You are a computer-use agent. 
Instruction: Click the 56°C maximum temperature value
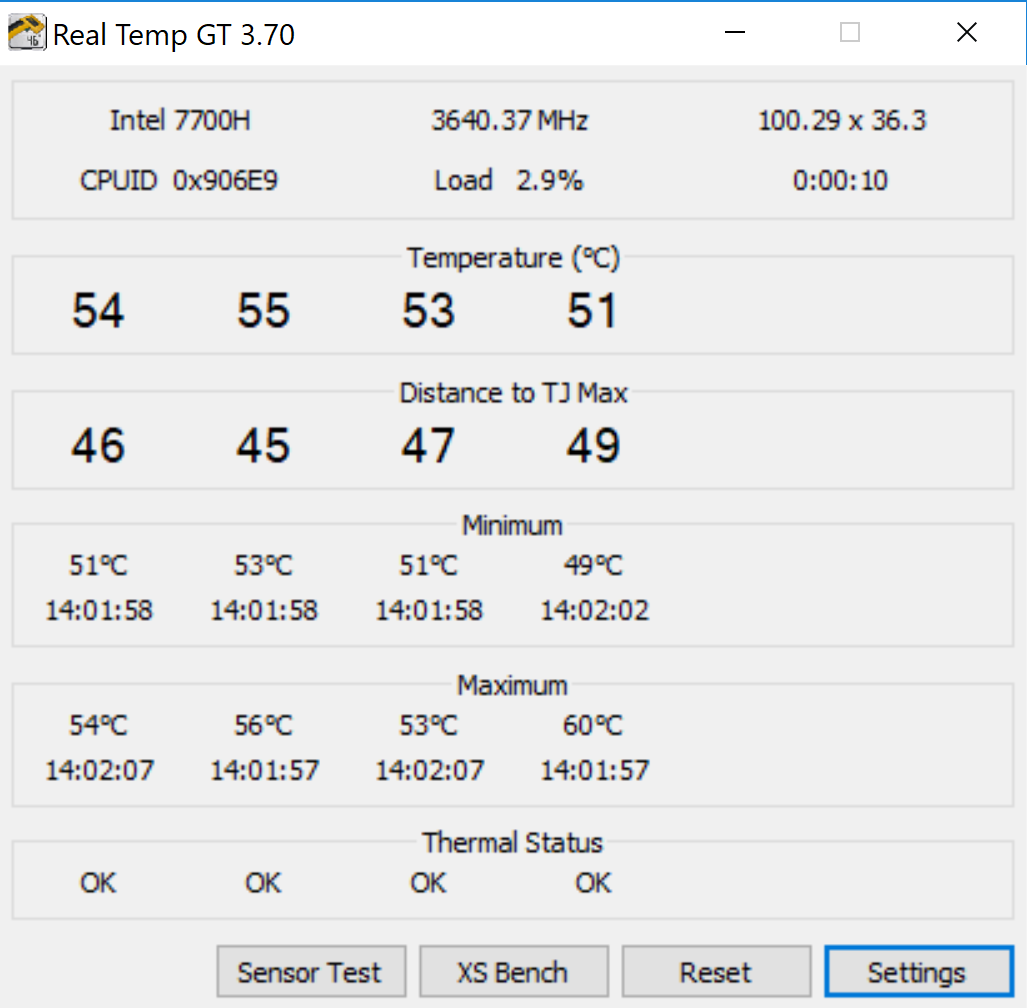click(264, 726)
